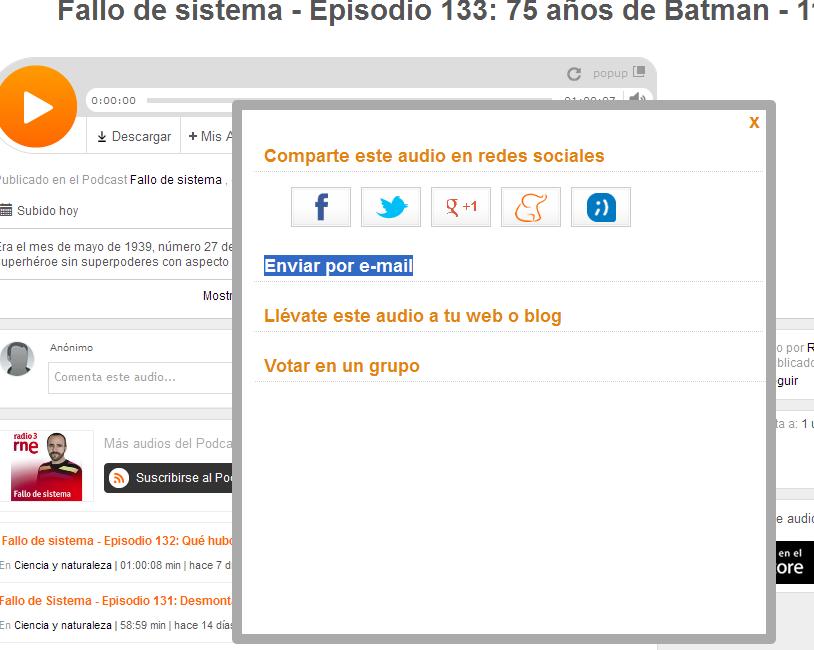Click the blue Tuenti smiley icon
Screen dimensions: 814x650
click(x=601, y=207)
